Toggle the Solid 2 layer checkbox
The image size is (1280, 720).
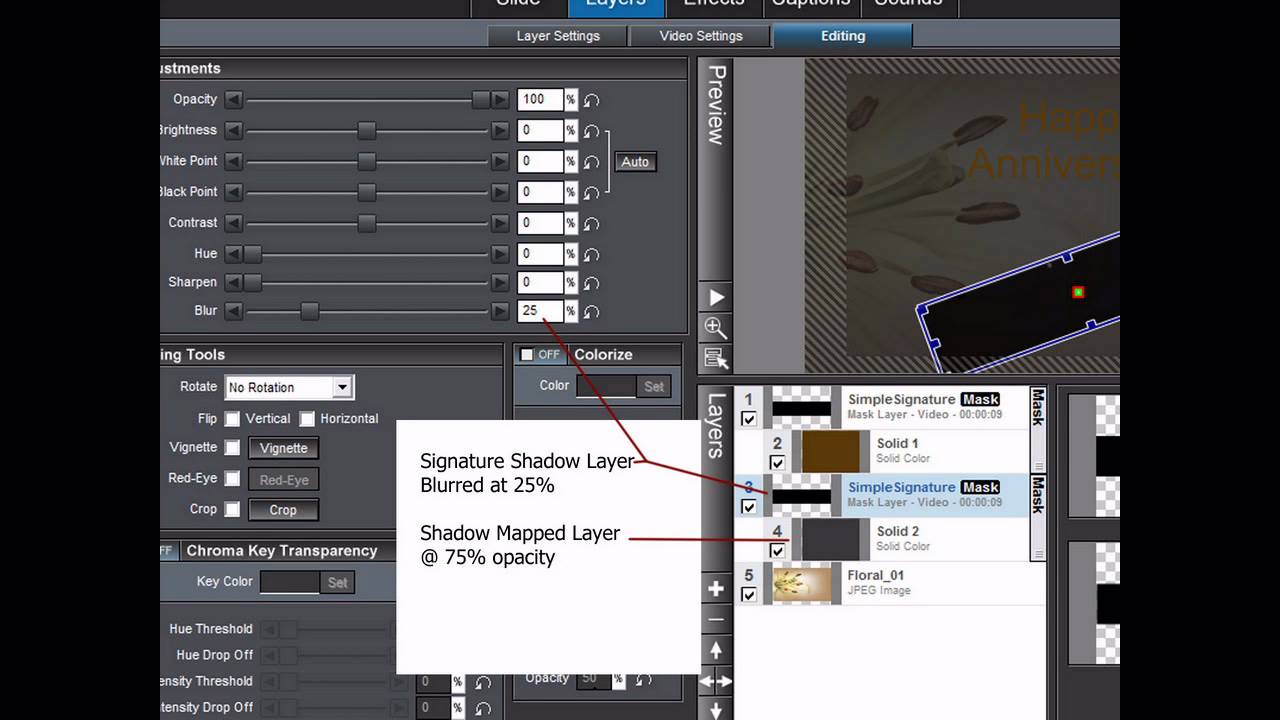point(777,551)
